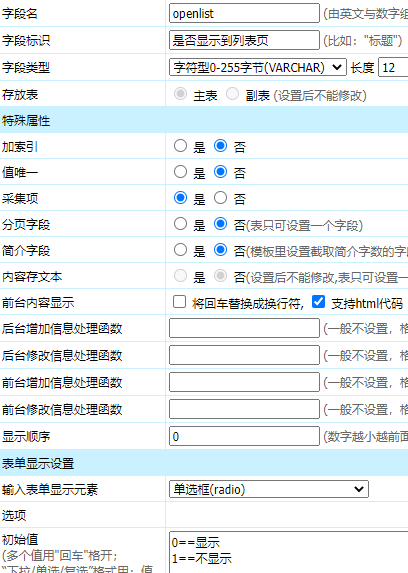Uncheck 支持html代码 checkbox
This screenshot has width=408, height=573.
click(318, 302)
